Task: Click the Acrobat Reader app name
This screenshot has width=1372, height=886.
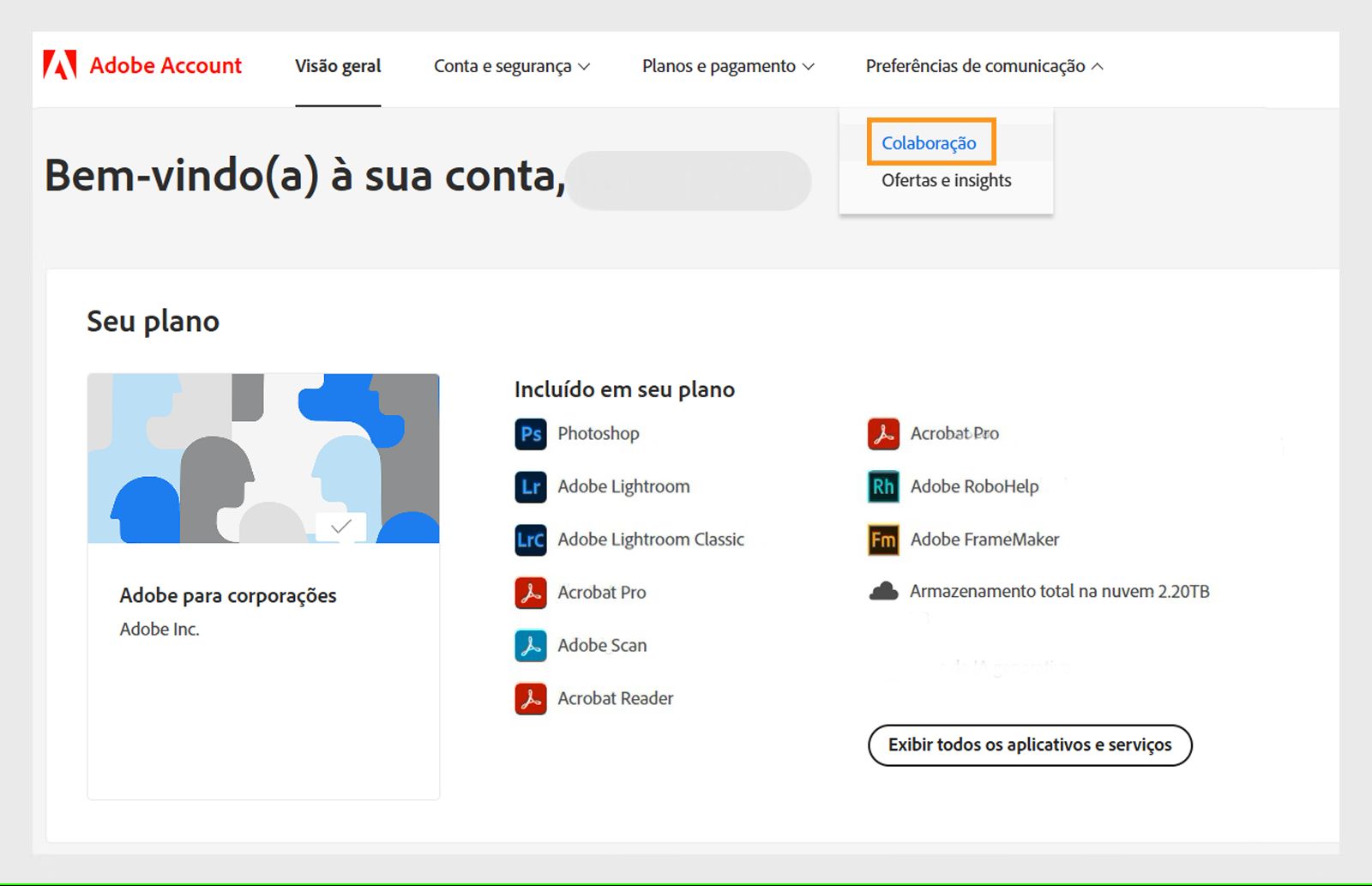Action: (x=616, y=699)
